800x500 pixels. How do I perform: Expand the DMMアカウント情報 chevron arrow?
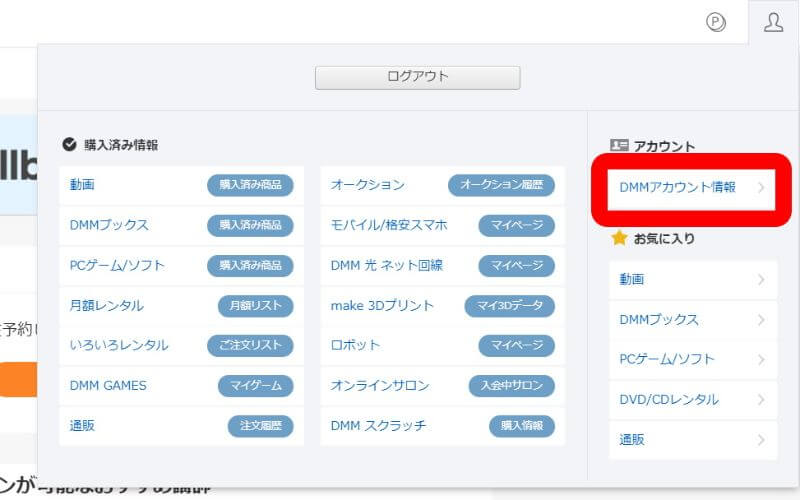click(x=761, y=187)
